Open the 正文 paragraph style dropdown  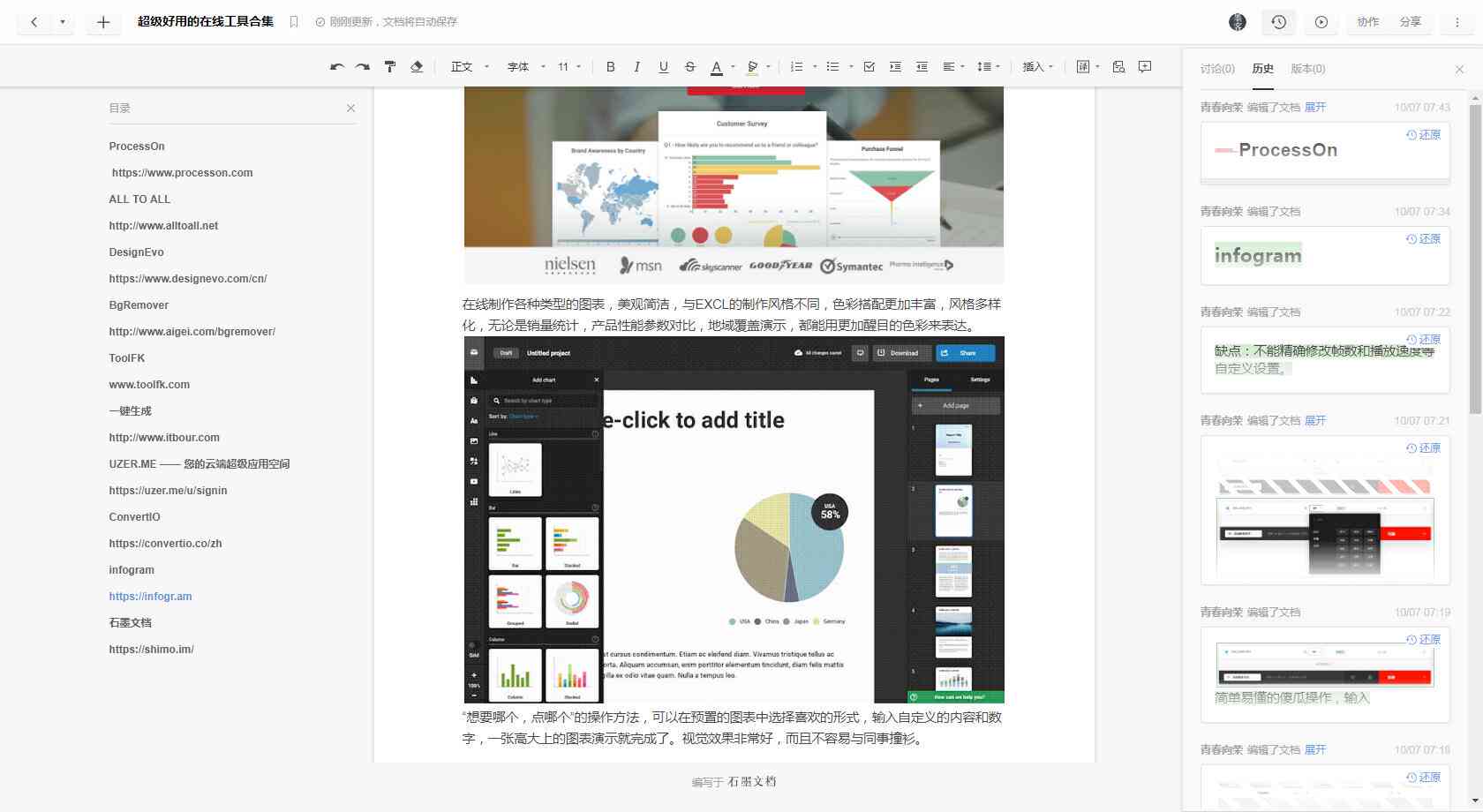click(x=470, y=67)
